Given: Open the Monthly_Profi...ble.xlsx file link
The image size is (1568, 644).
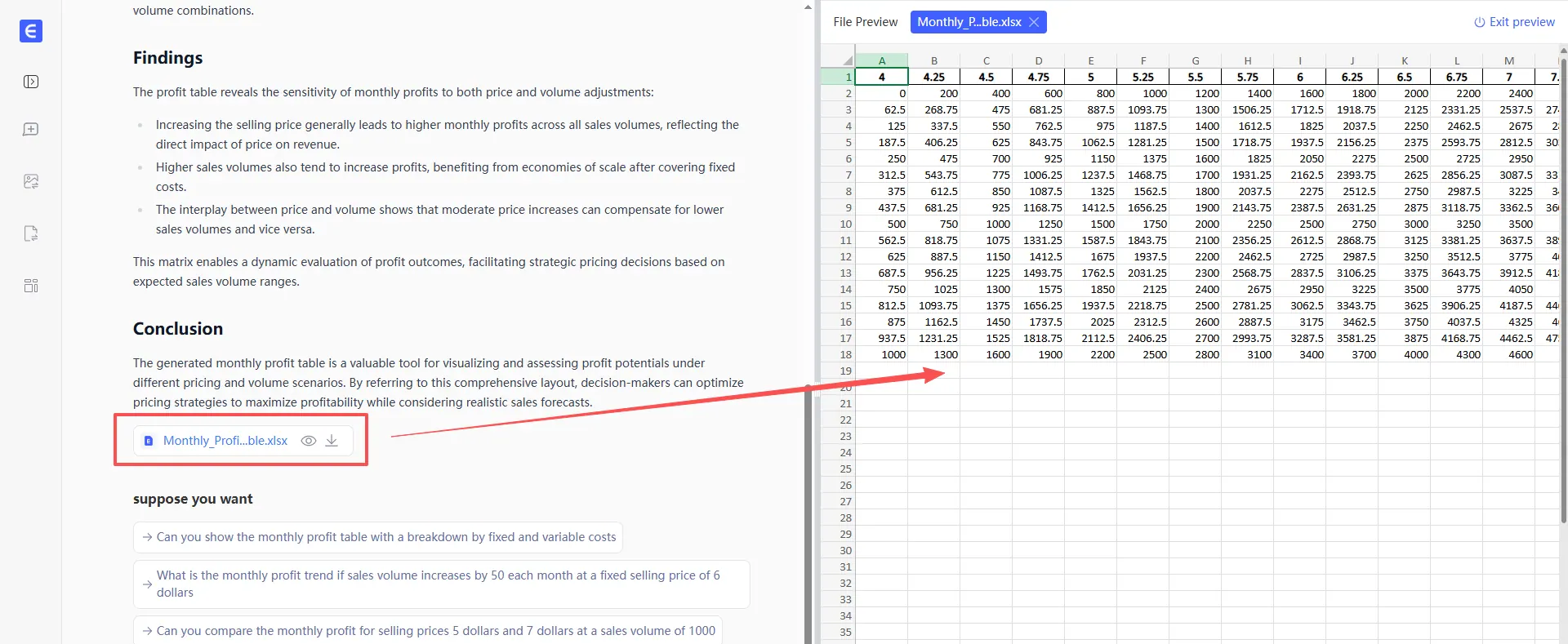Looking at the screenshot, I should (225, 441).
